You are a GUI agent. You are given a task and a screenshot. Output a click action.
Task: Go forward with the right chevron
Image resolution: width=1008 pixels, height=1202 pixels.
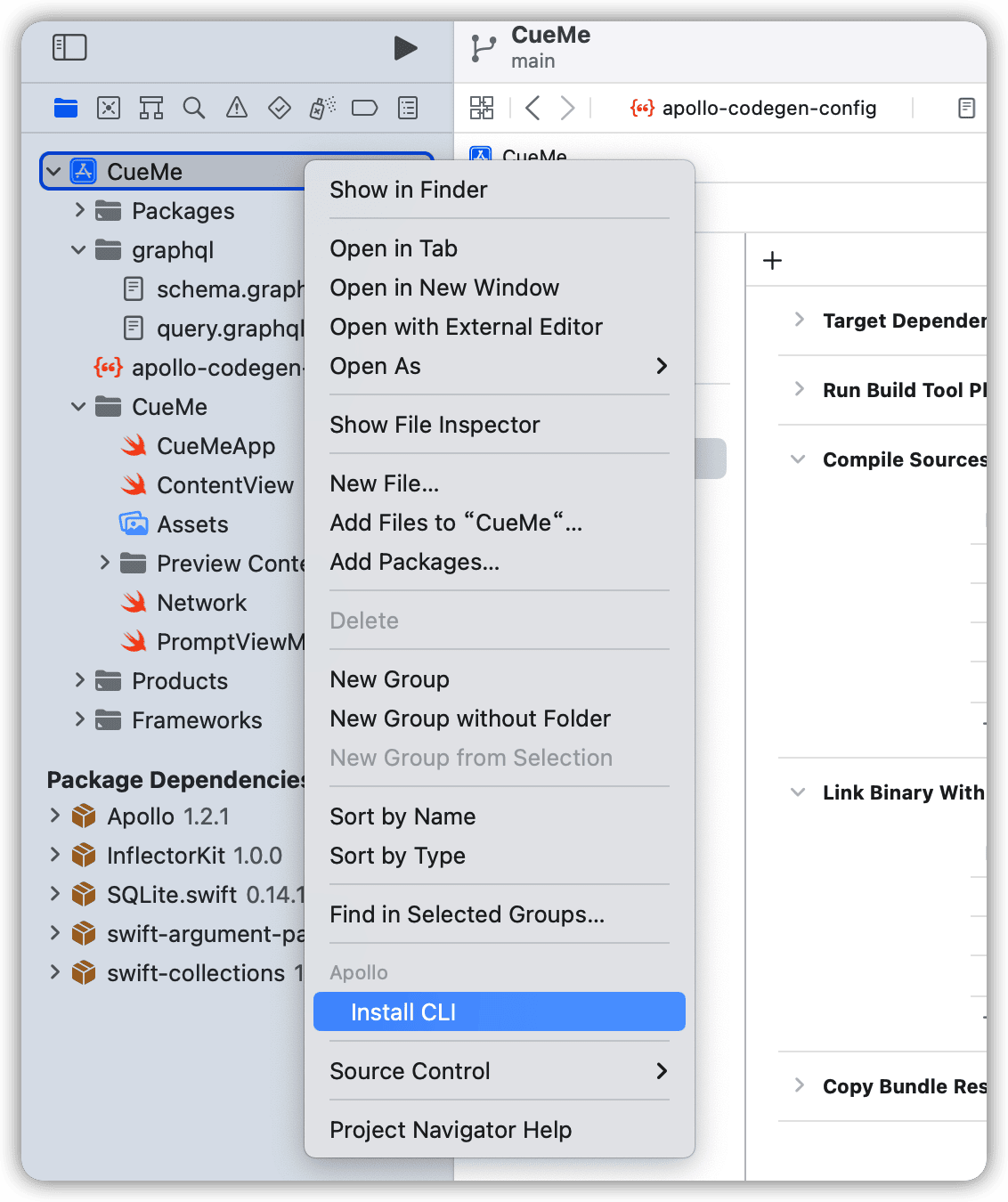pyautogui.click(x=567, y=109)
